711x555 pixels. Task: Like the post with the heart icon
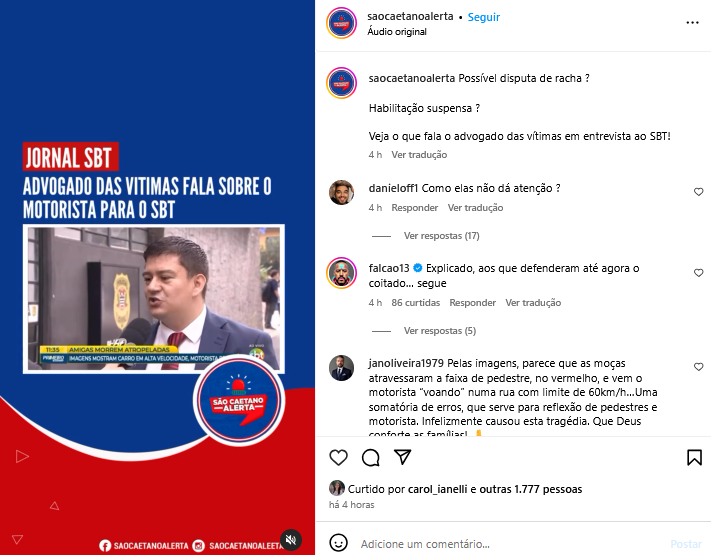[338, 458]
